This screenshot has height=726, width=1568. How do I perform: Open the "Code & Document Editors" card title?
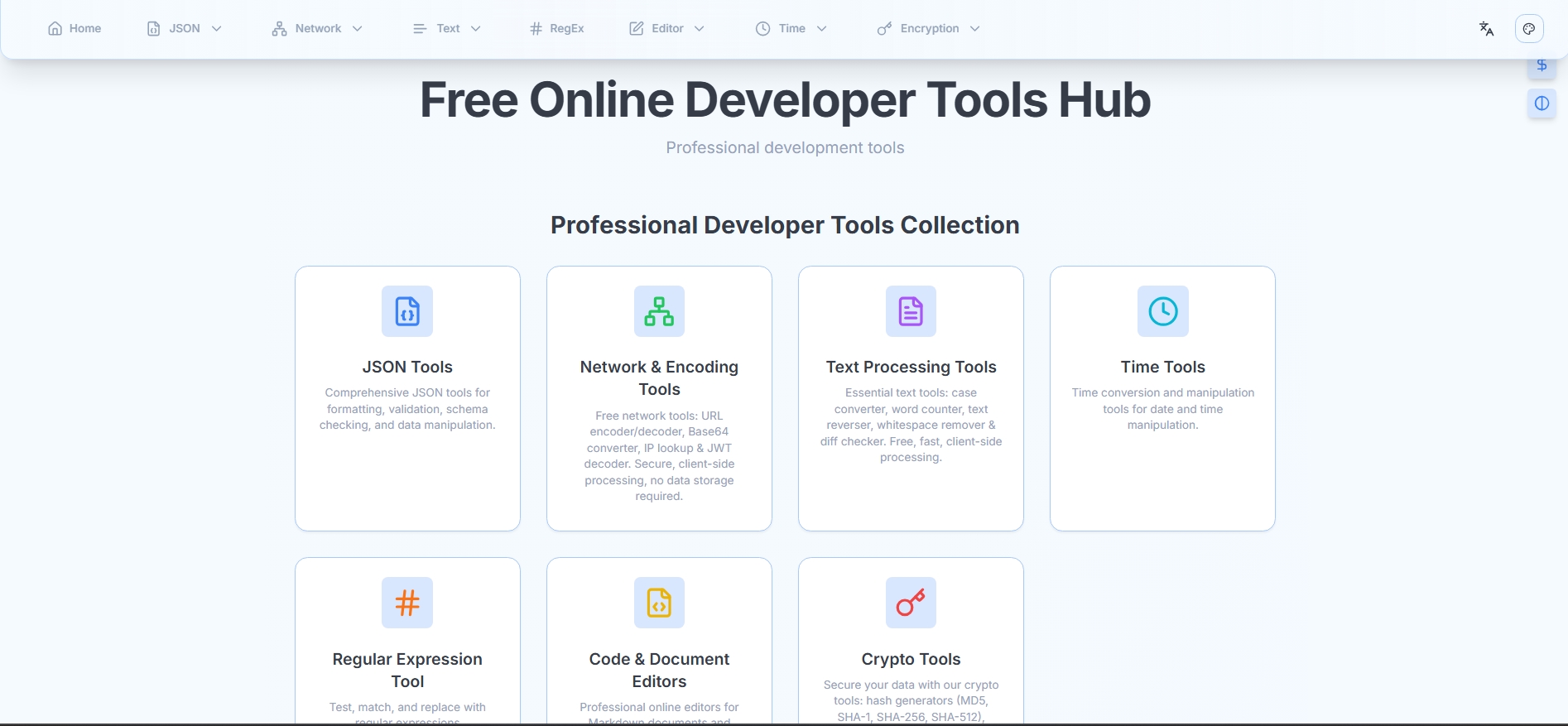[659, 671]
